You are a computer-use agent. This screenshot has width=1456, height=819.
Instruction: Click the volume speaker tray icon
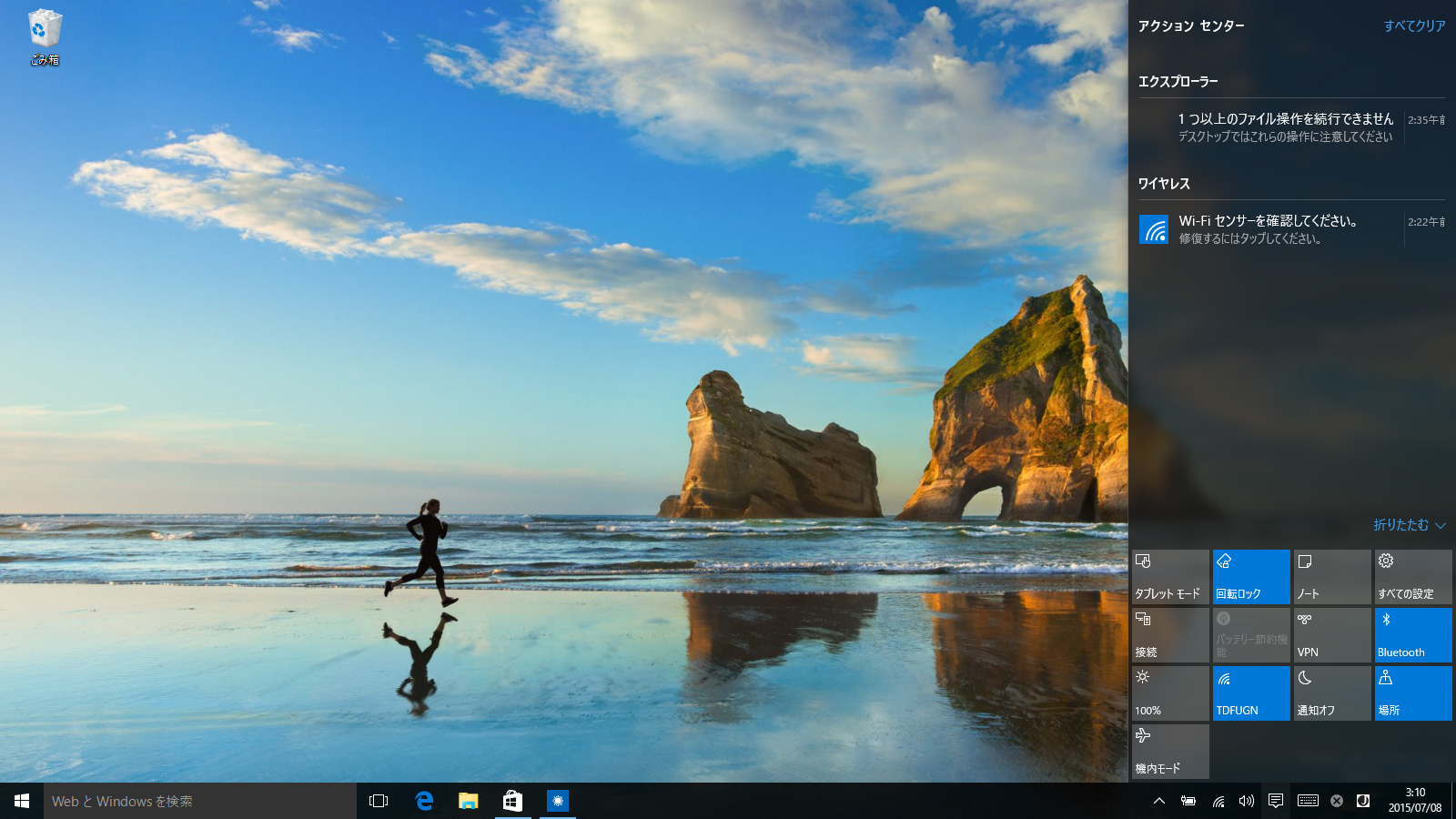1247,801
